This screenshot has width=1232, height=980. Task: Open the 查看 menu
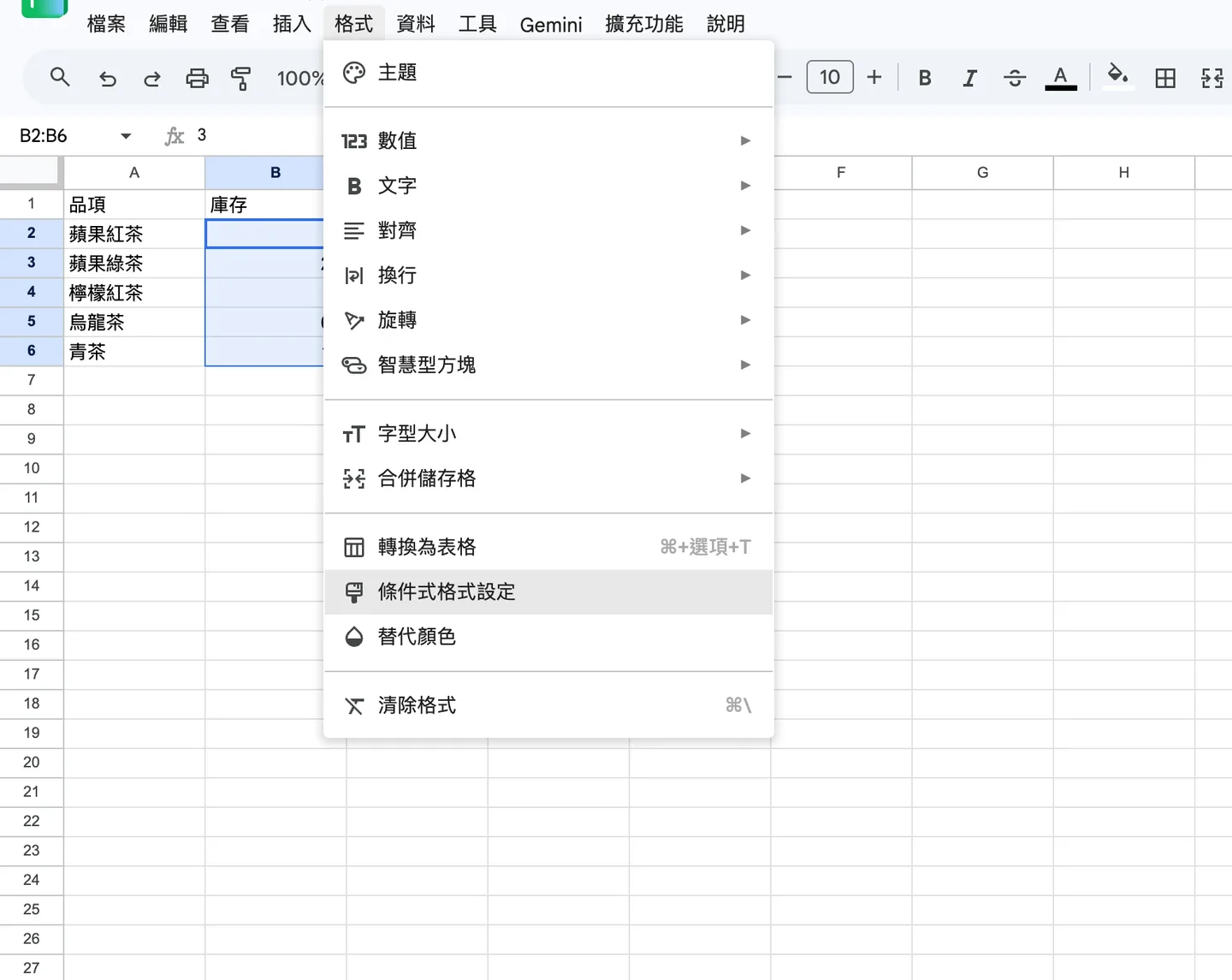coord(230,24)
